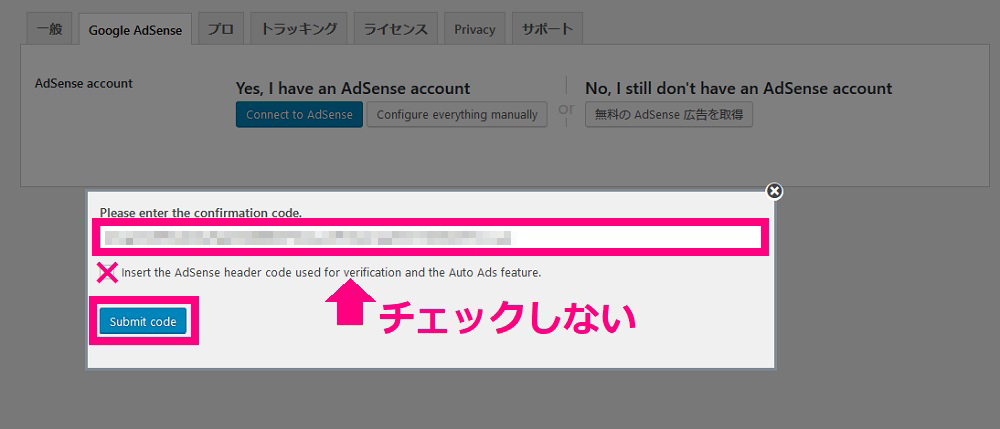Click the Connect to AdSense button

point(299,115)
